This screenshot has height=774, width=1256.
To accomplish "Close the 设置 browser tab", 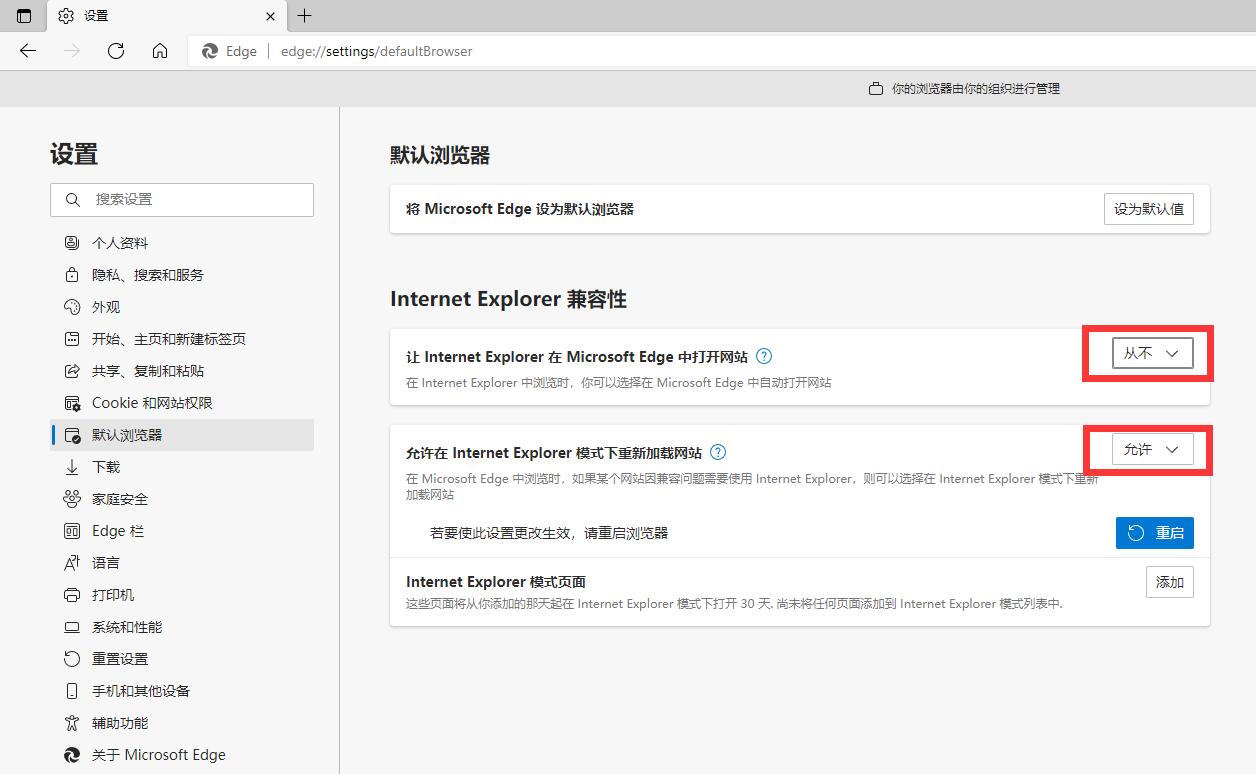I will click(271, 15).
